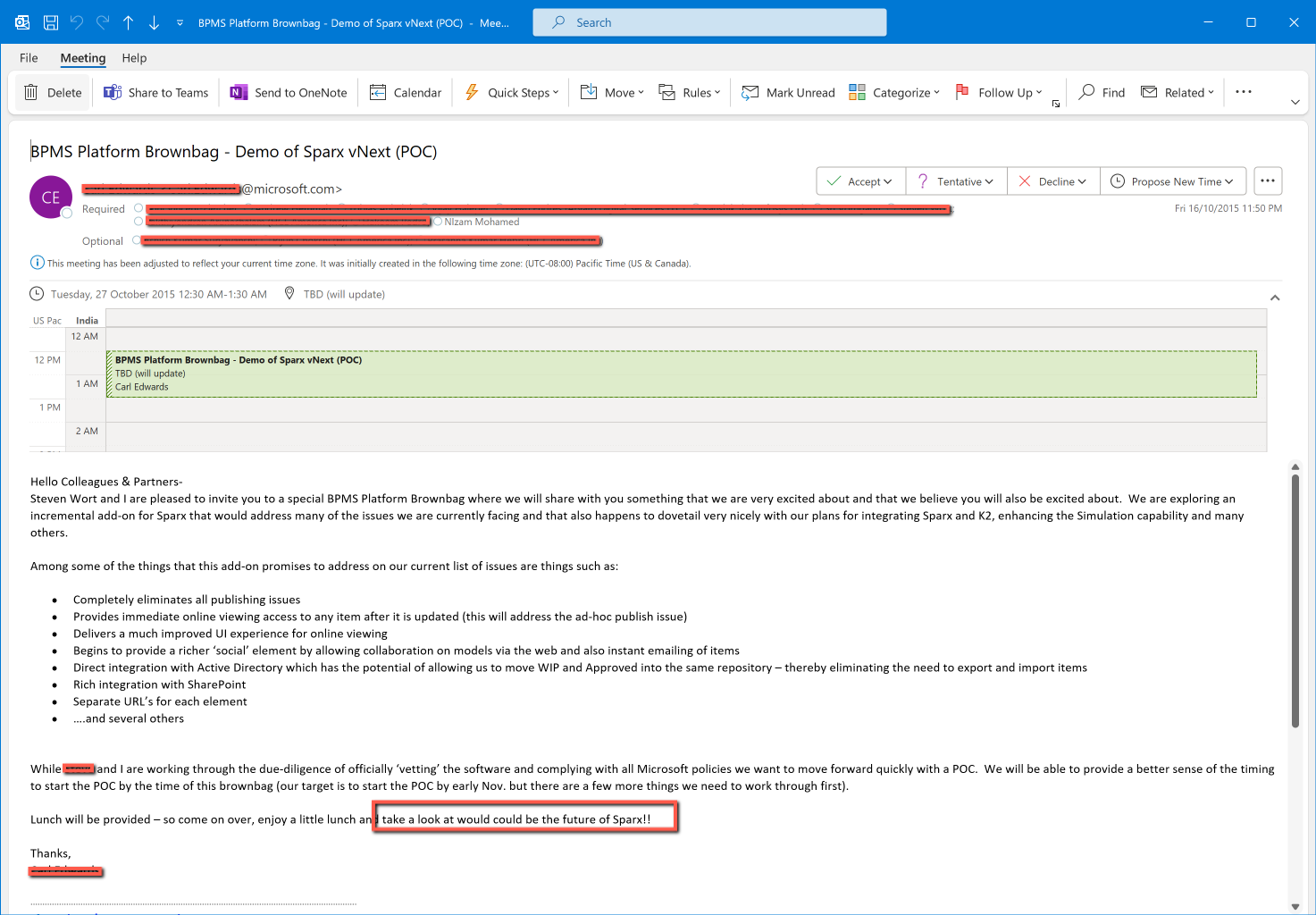Click Find in the ribbon
This screenshot has height=915, width=1316.
[1102, 92]
